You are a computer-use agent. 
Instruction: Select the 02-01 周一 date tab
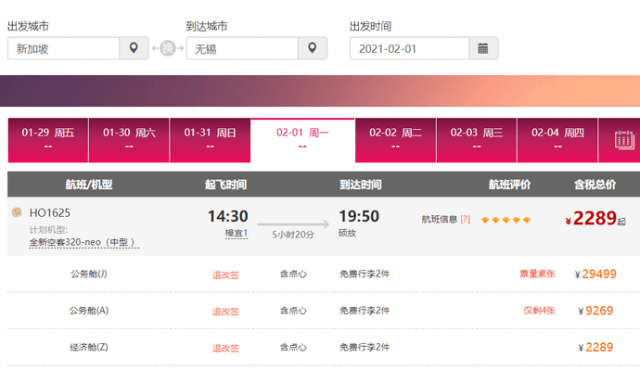(x=302, y=140)
